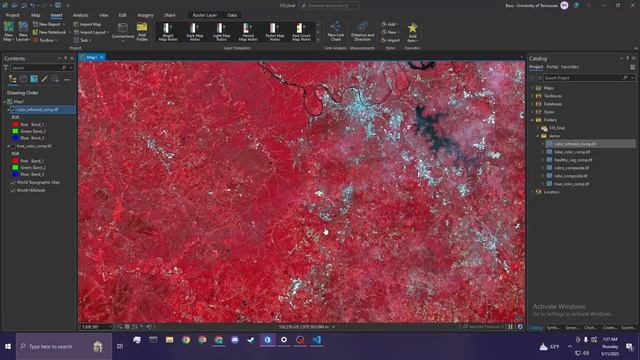Click Red band swatch of color_infrared_comp
The height and width of the screenshot is (360, 640).
(16, 124)
